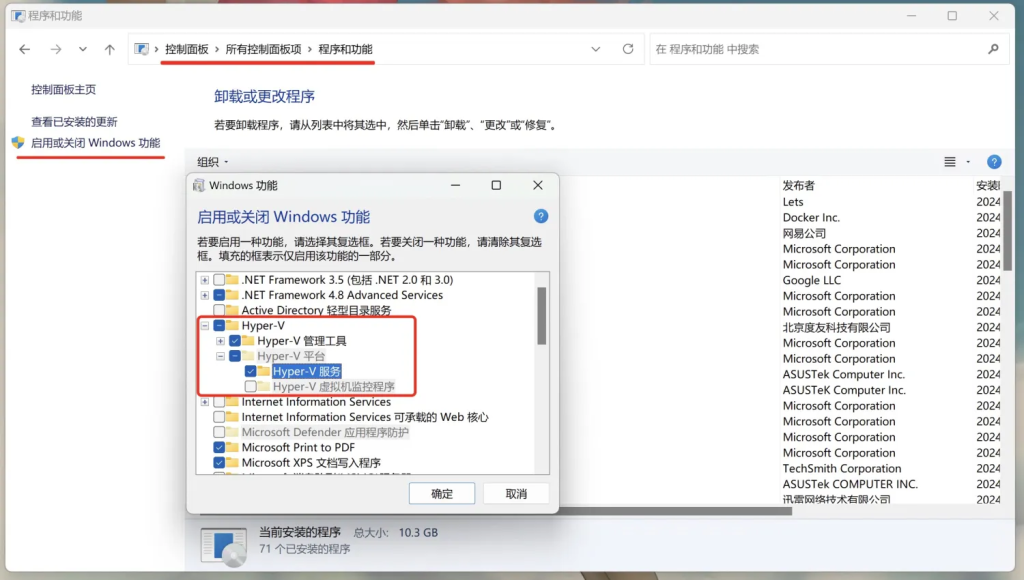Expand .NET Framework 4.8 Advanced Services node

tap(204, 295)
